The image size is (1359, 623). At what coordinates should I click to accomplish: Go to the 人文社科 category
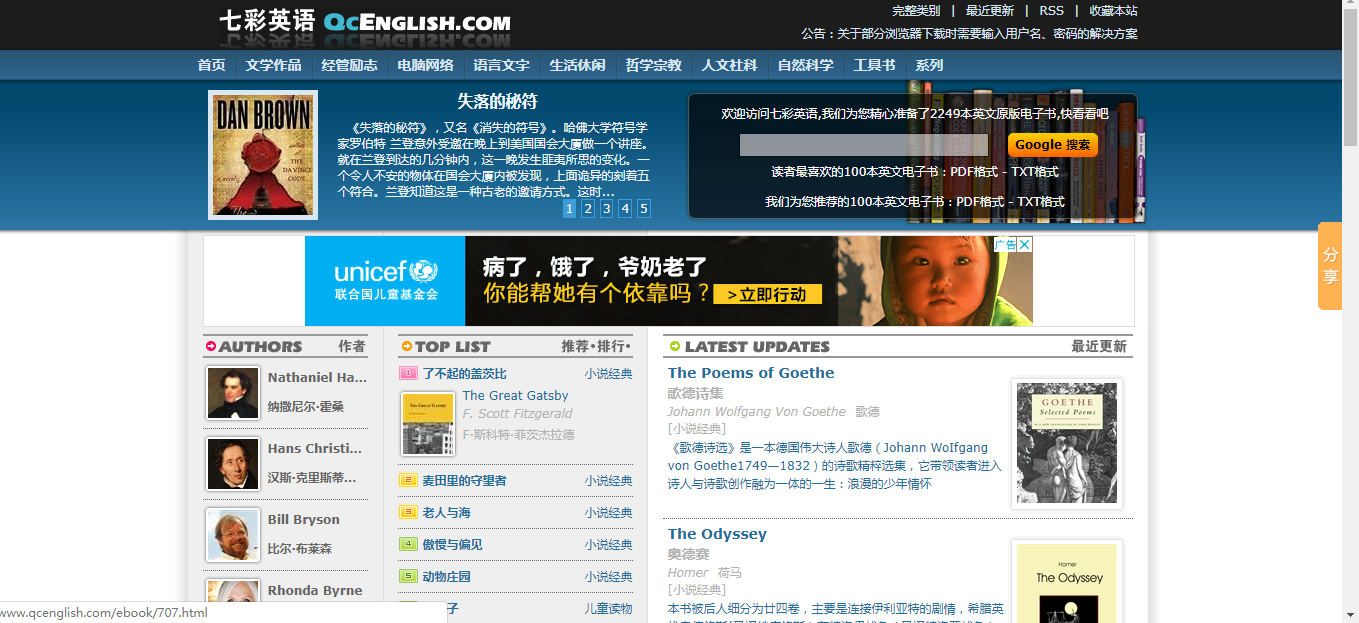point(730,65)
